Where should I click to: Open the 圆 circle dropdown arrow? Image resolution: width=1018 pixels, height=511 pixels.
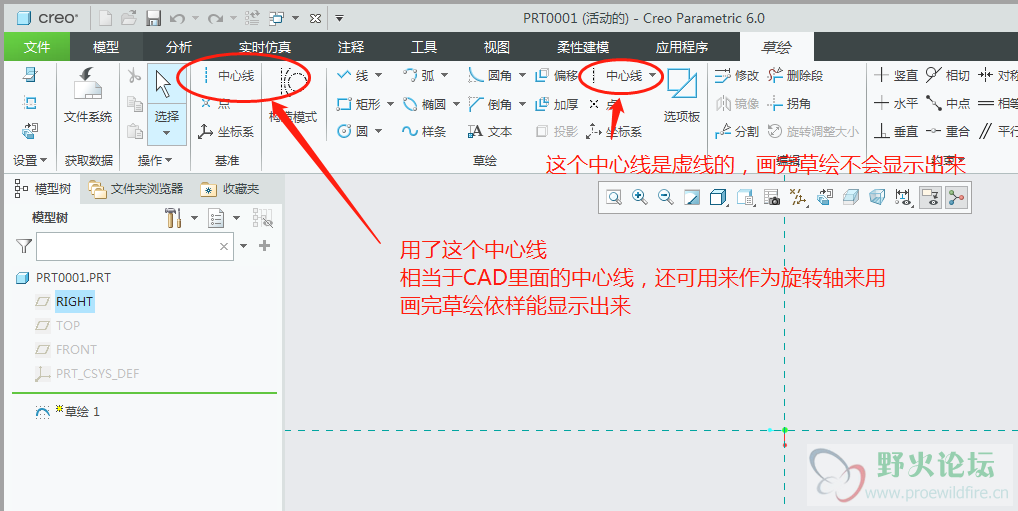(378, 132)
